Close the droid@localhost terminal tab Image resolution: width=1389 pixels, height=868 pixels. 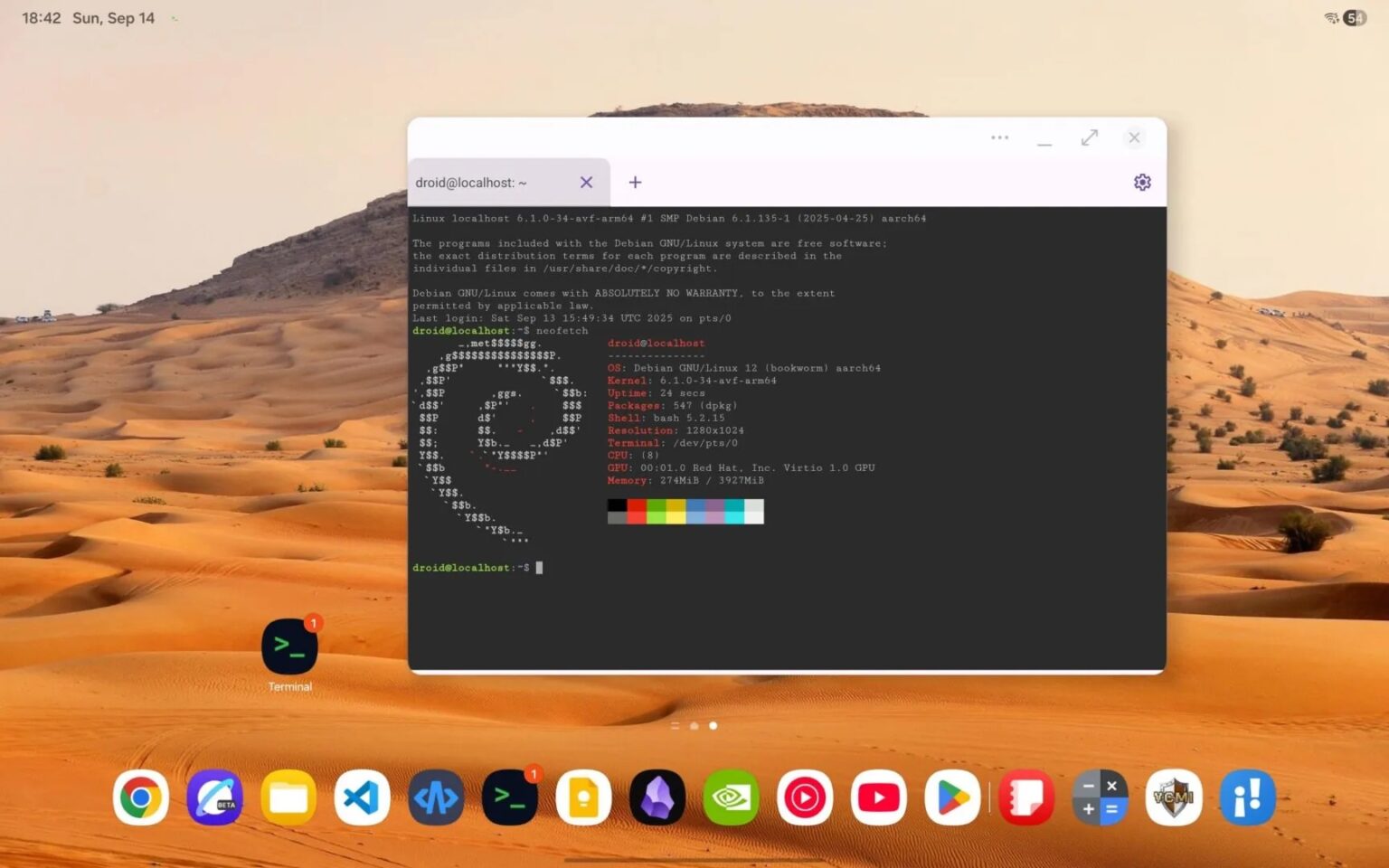(586, 182)
